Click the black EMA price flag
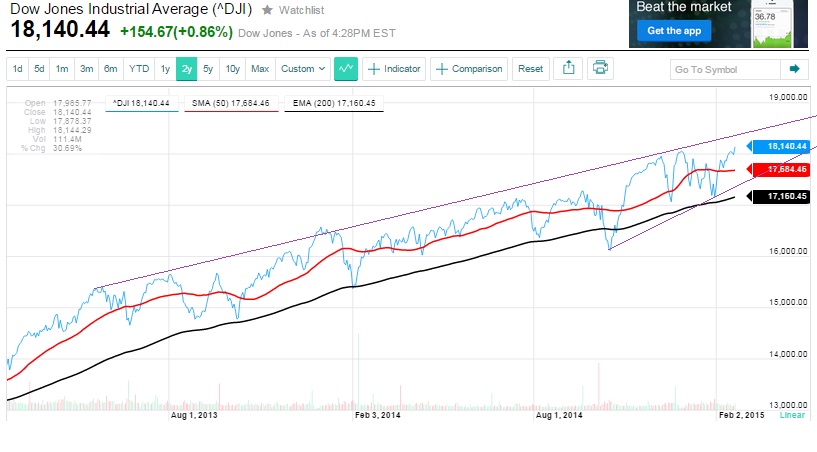 pos(779,198)
